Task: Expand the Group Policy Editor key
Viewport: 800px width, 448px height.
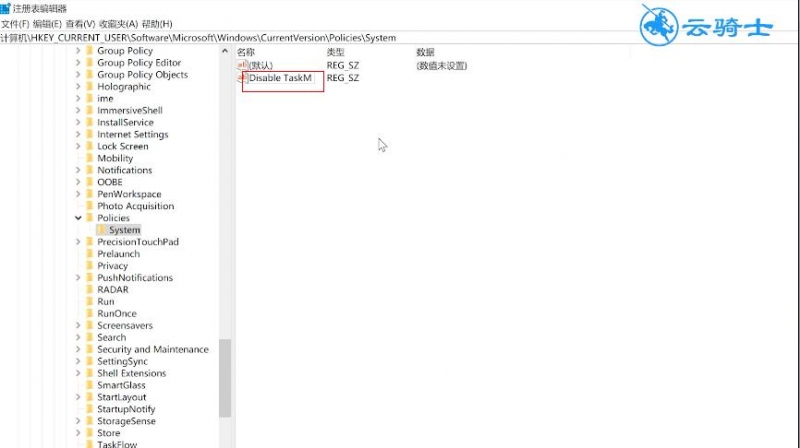Action: (78, 62)
